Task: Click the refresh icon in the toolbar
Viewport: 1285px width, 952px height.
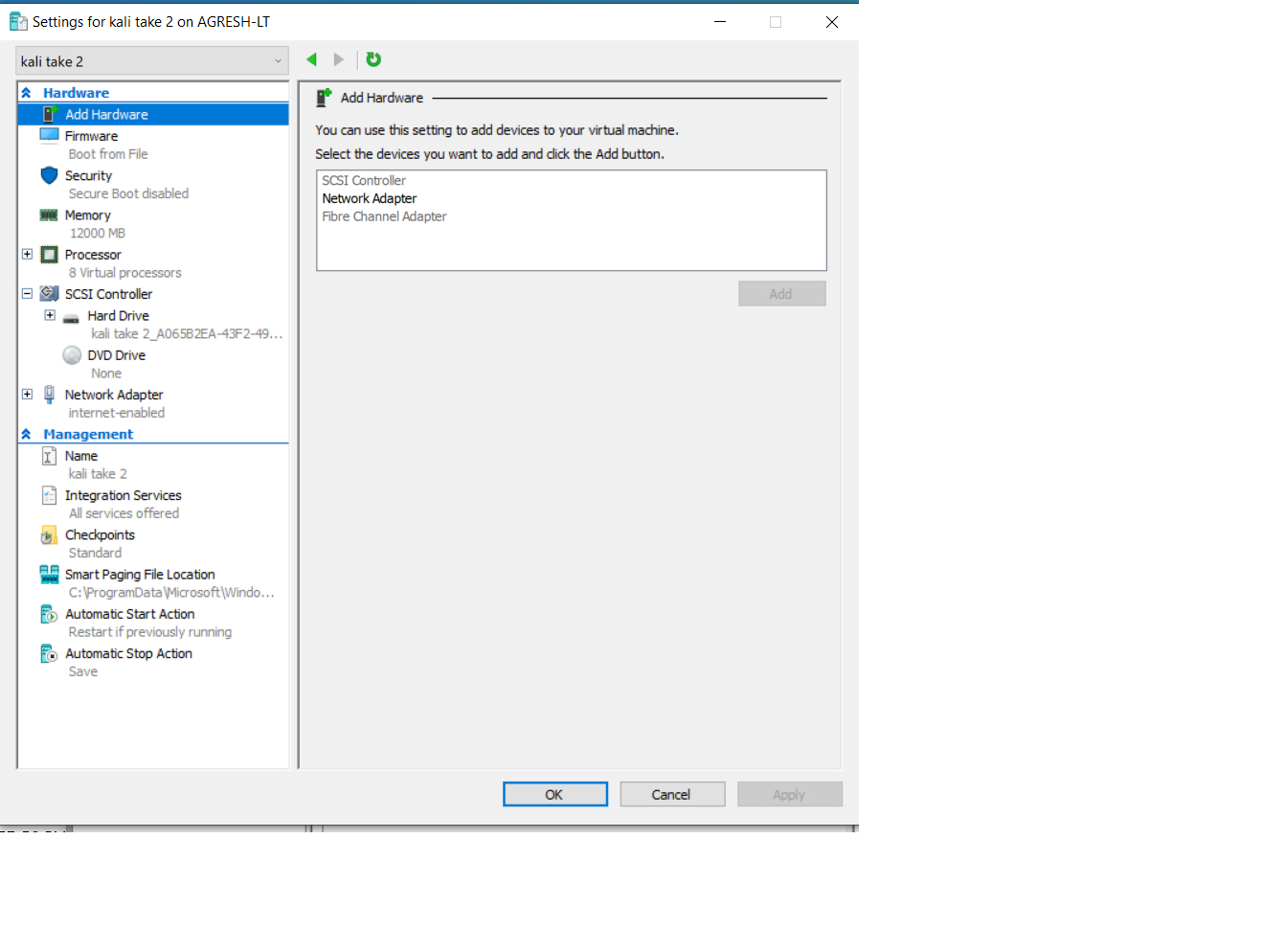Action: point(372,59)
